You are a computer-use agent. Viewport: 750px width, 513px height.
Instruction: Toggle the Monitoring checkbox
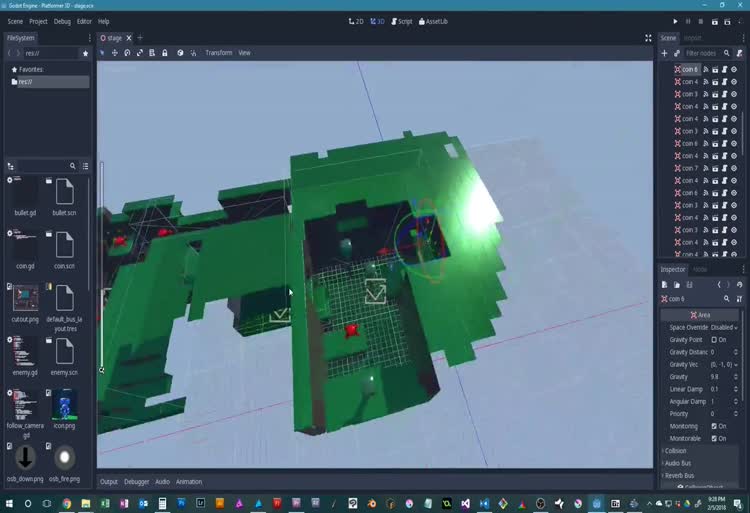[715, 426]
